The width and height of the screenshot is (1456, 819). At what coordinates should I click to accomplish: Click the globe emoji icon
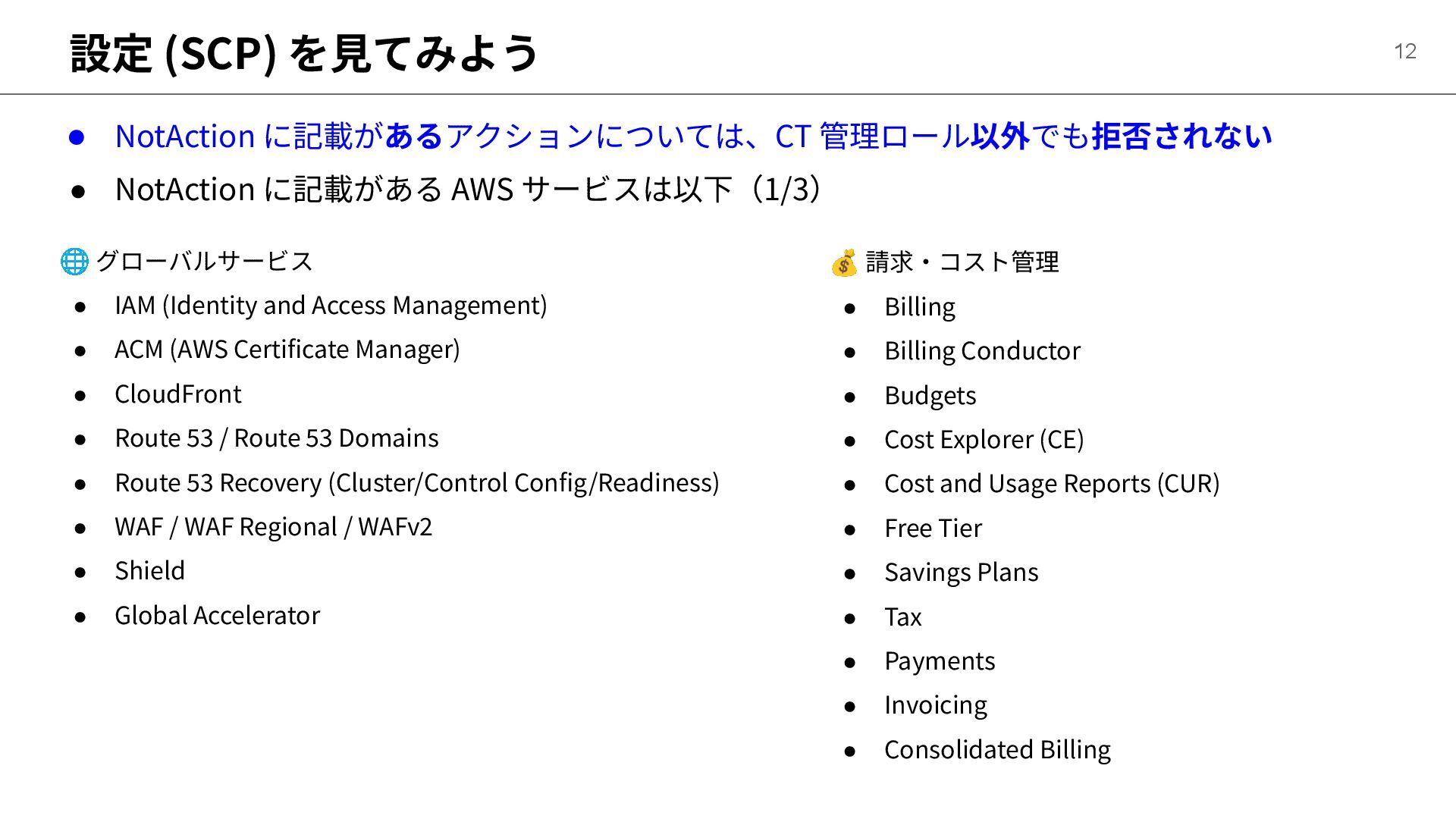tap(74, 261)
